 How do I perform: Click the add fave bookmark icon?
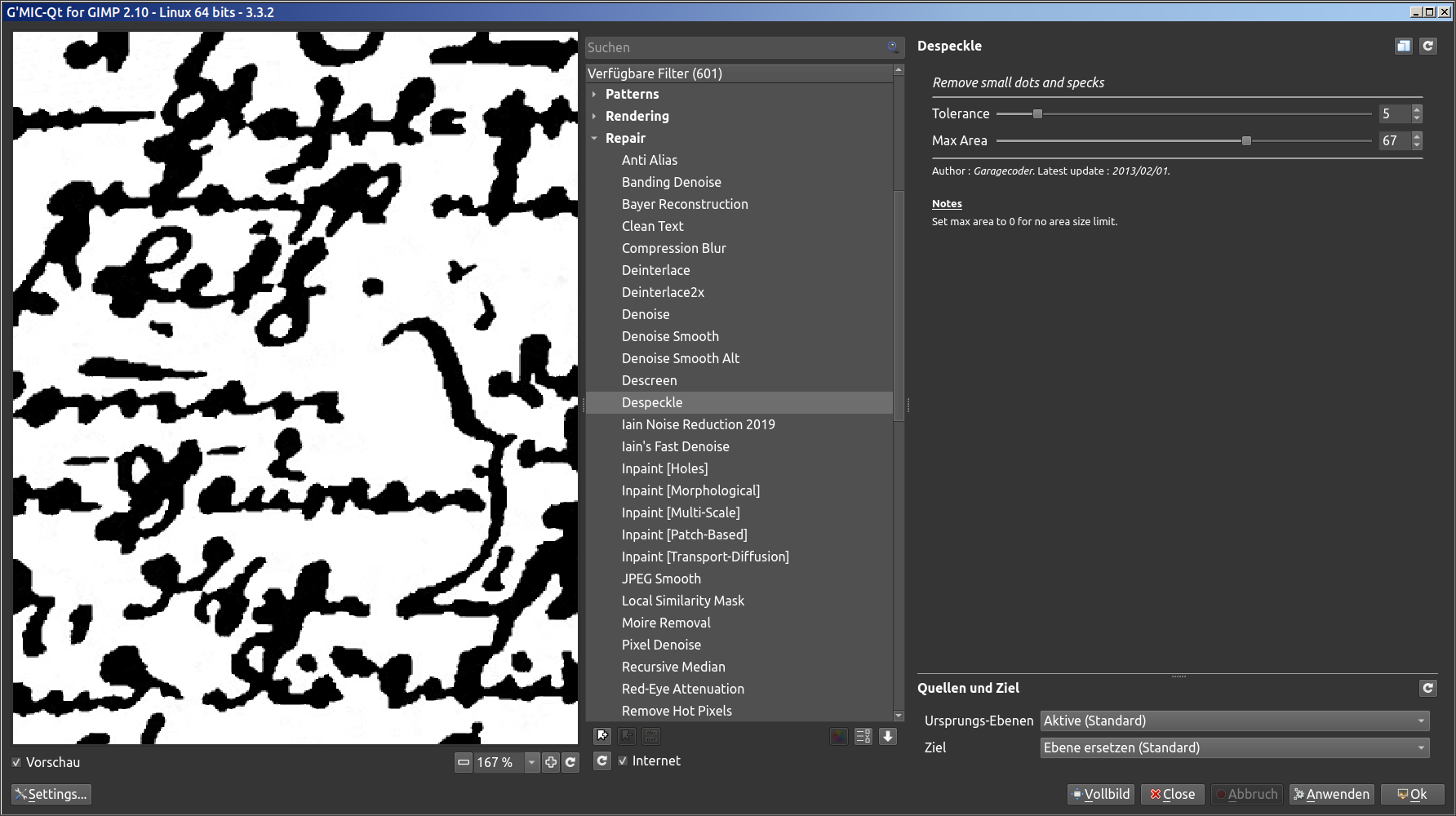tap(601, 736)
